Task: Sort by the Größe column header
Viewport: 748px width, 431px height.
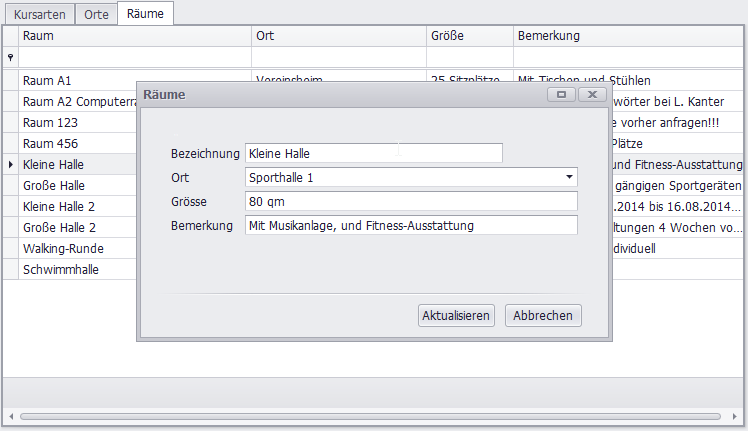Action: point(469,36)
